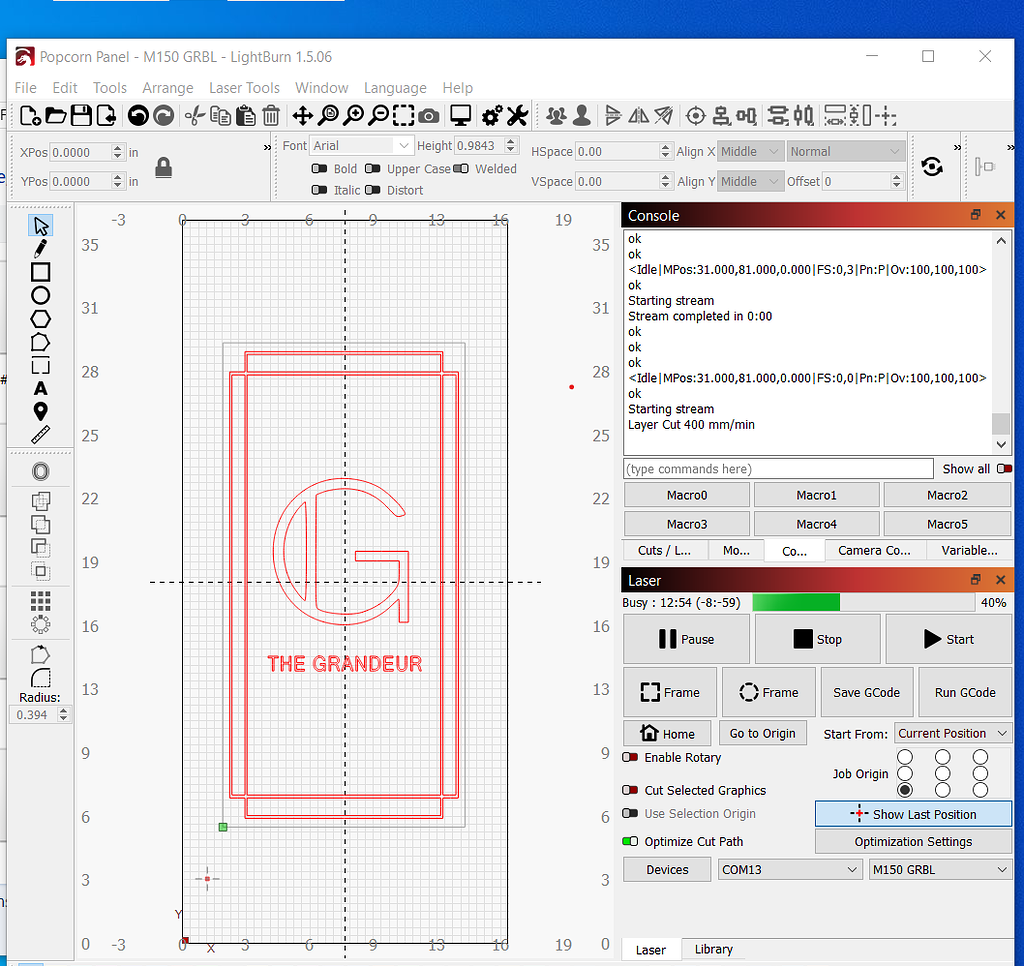
Task: Click the Optimization Settings button
Action: click(913, 842)
